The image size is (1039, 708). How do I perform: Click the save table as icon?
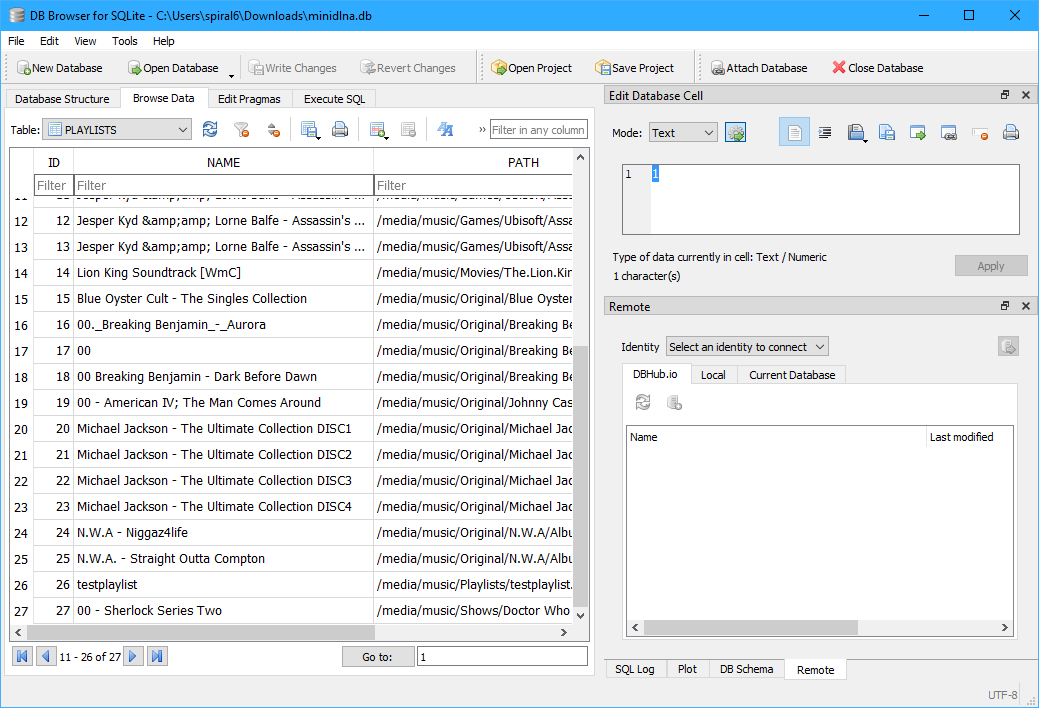[309, 129]
